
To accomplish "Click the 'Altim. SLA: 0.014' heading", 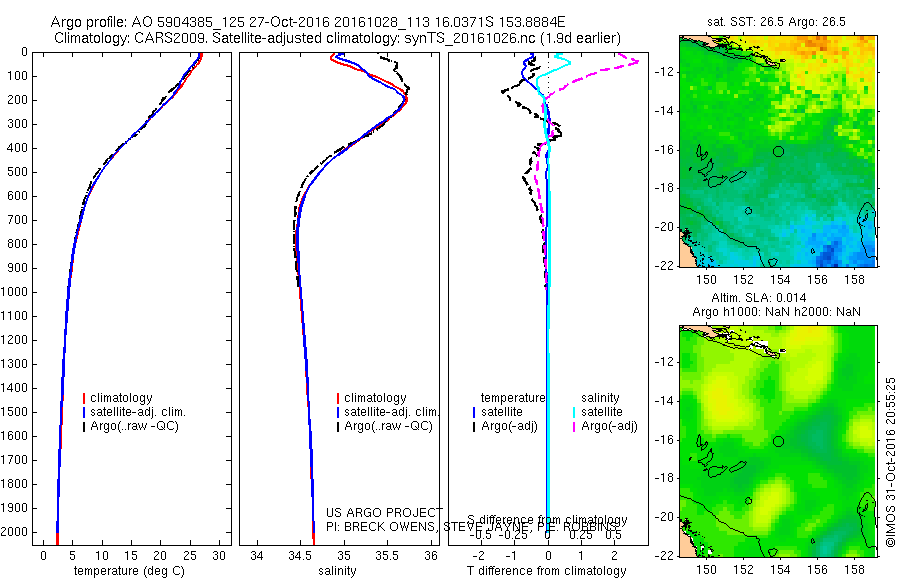I will tap(759, 298).
